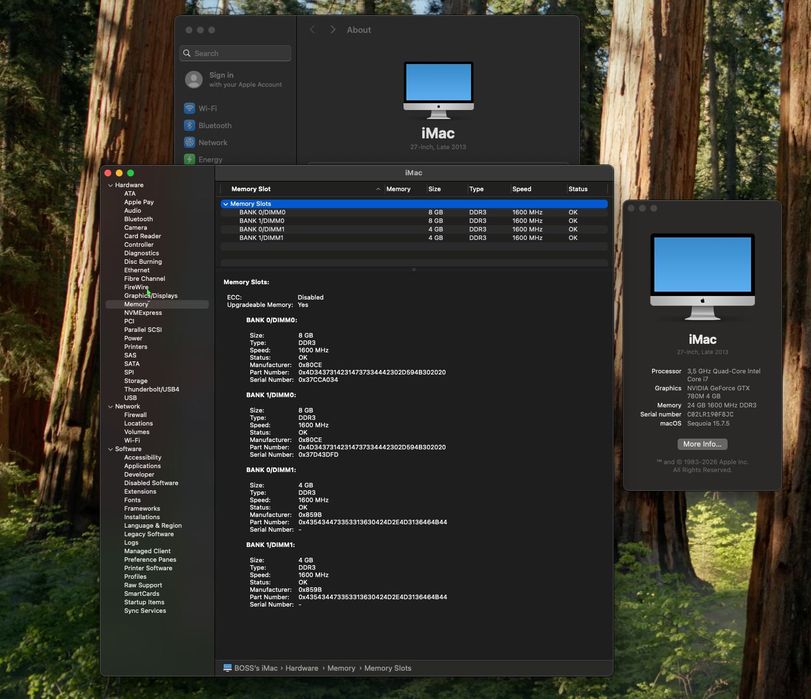Viewport: 811px width, 699px height.
Task: Select Graphics/Displays in Hardware list
Action: [x=151, y=295]
